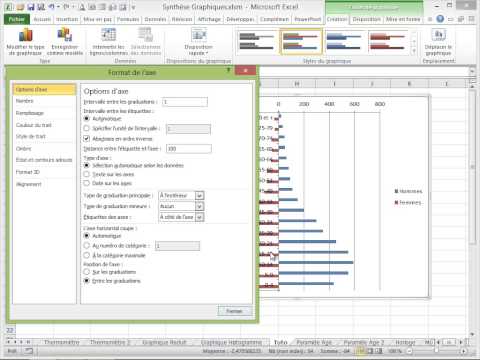Viewport: 480px width, 360px height.
Task: Select À la catégorie maximale radio
Action: (x=87, y=255)
